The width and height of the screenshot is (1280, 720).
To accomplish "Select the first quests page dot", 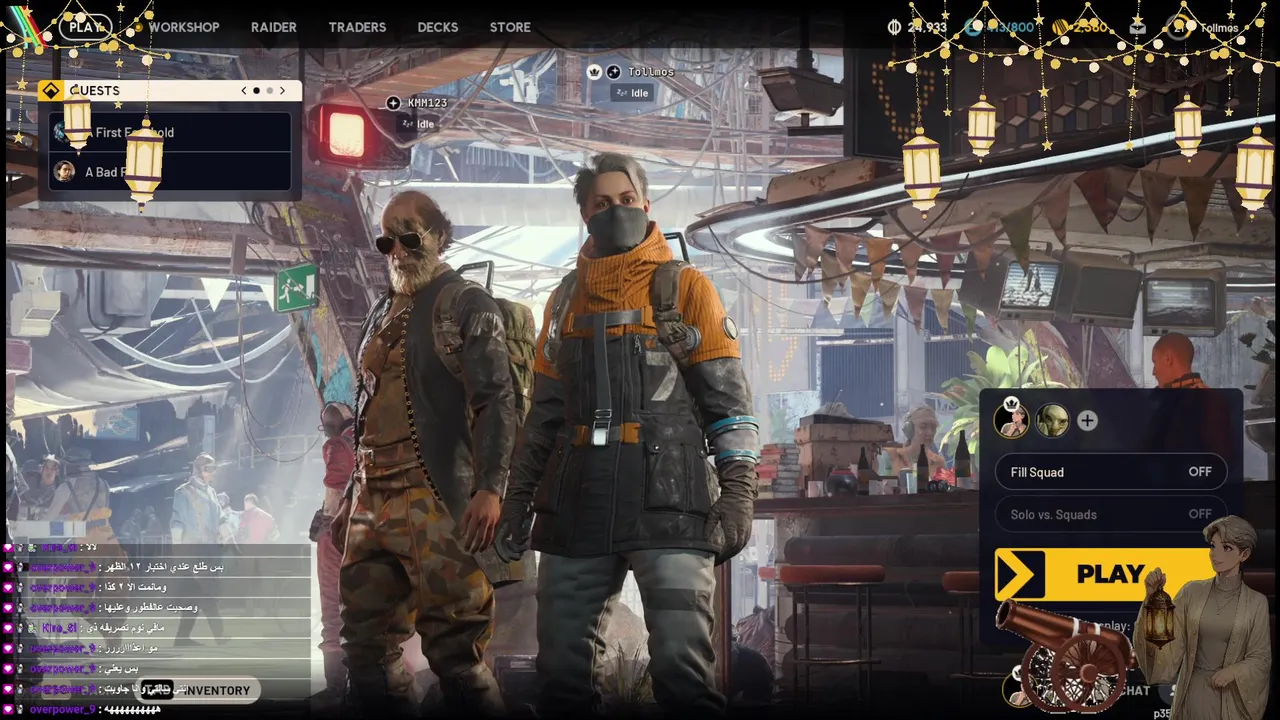I will click(x=256, y=90).
